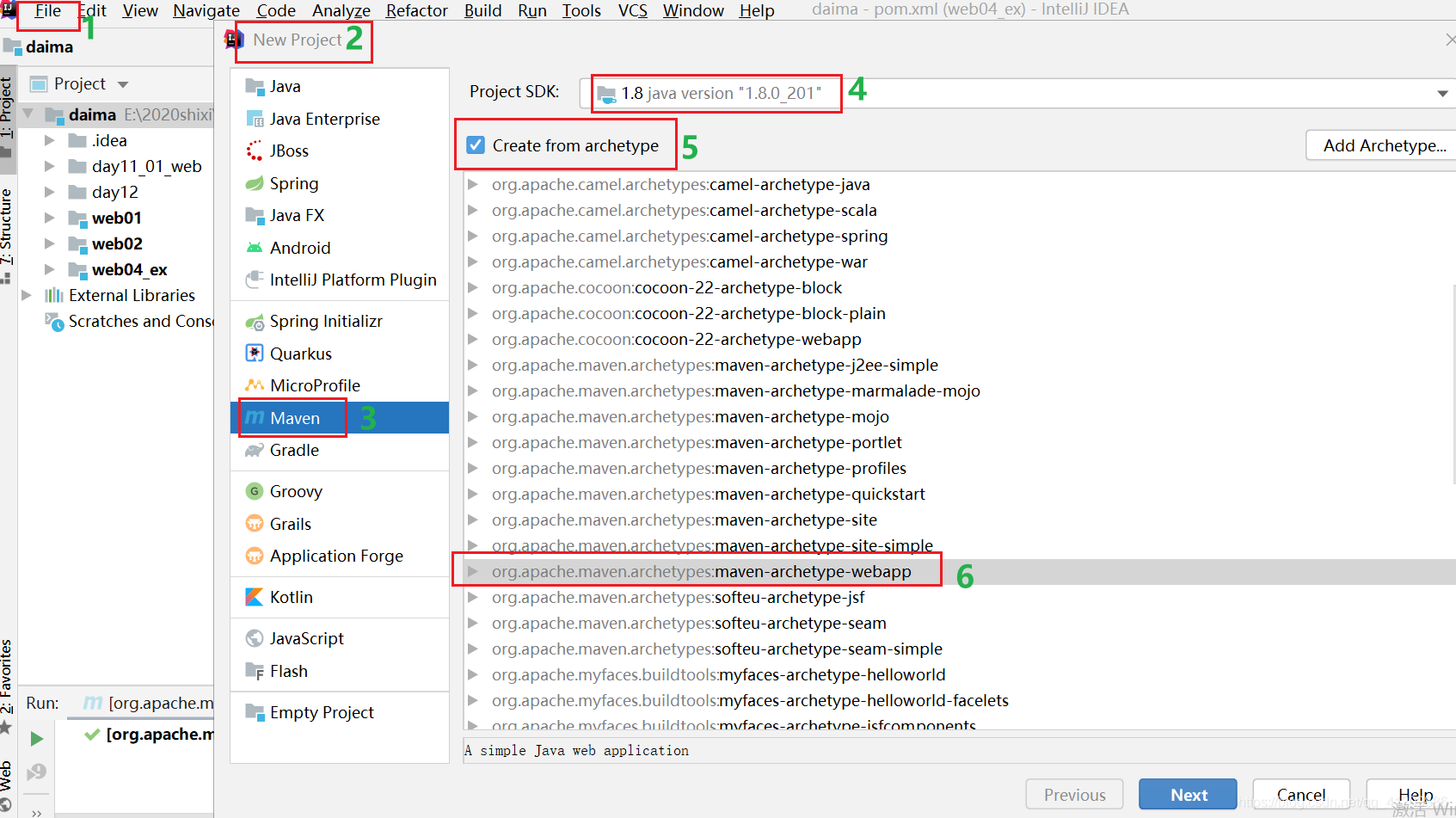Select the Kotlin icon

(255, 597)
